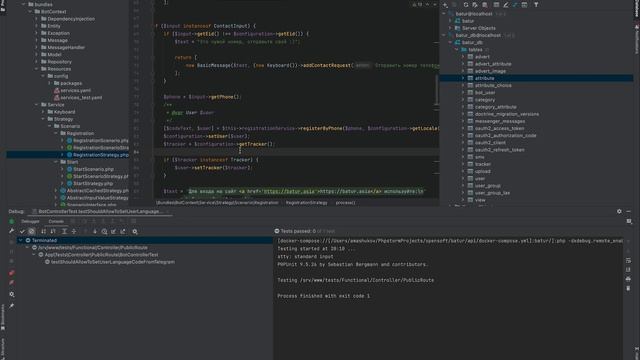Toggle mute breakpoints in debug sidebar
This screenshot has height=360, width=640.
point(11,282)
